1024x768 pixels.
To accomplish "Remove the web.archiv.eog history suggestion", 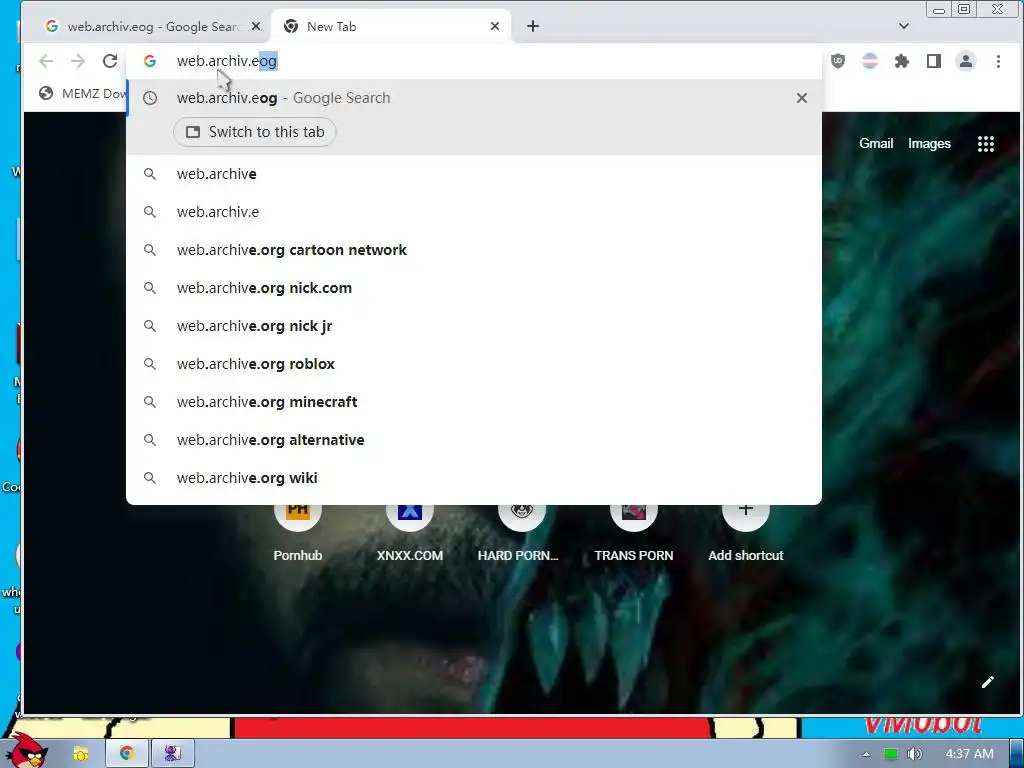I will tap(802, 98).
